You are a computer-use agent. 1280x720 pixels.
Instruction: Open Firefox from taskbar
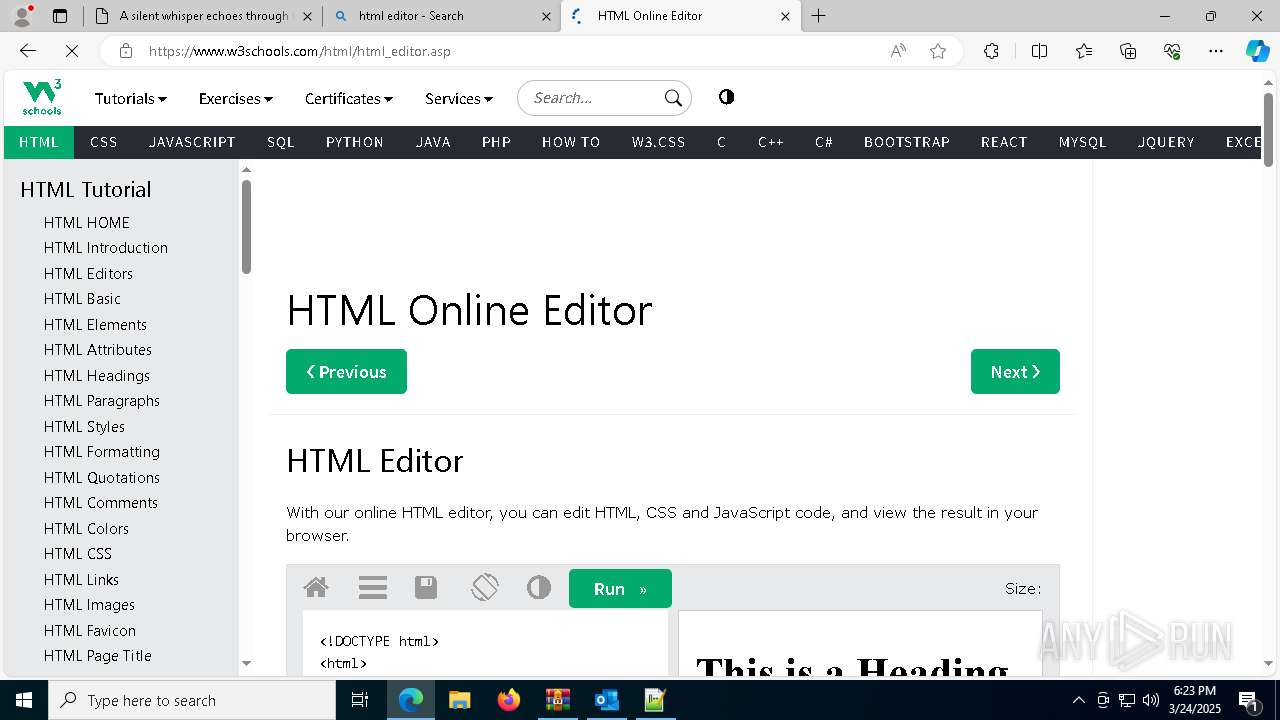(x=509, y=700)
